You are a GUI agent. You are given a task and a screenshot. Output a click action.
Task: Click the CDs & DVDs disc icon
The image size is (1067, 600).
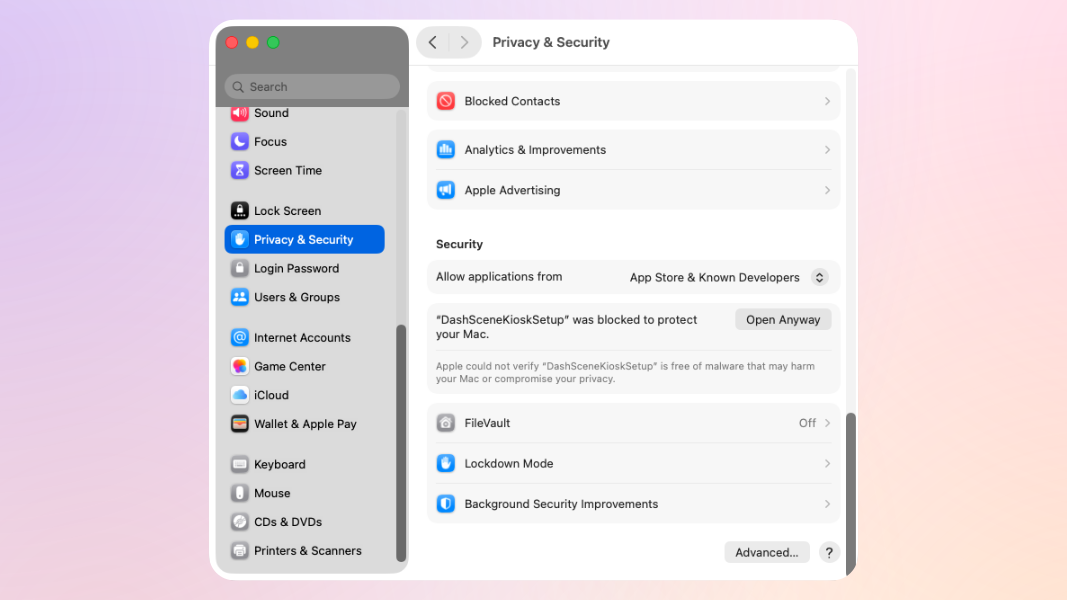(x=240, y=522)
